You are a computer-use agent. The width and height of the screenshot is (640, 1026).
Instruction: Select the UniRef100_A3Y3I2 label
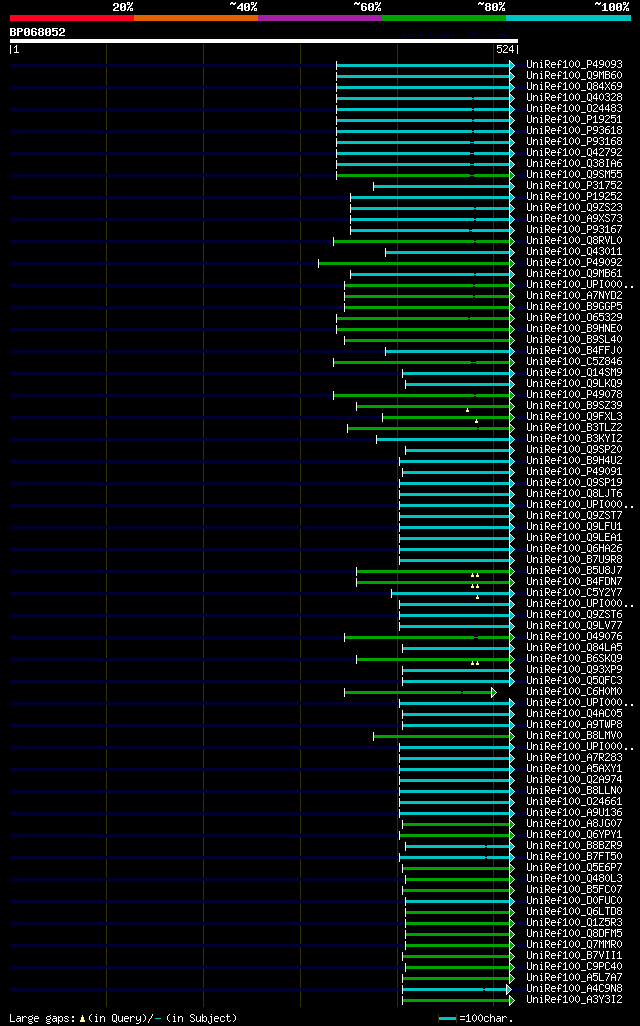coord(575,1000)
